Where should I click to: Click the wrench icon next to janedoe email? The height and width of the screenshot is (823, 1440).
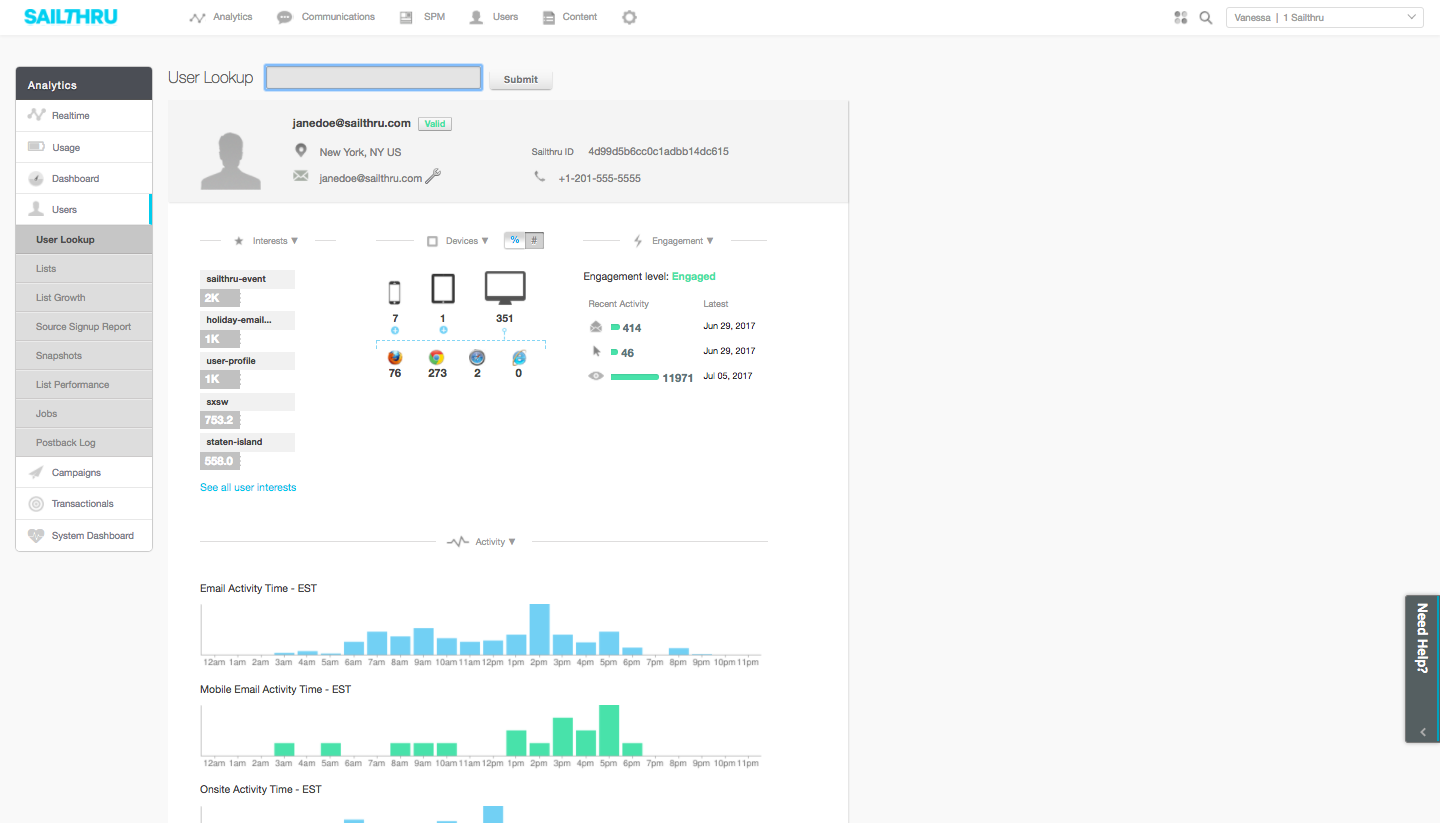coord(433,176)
